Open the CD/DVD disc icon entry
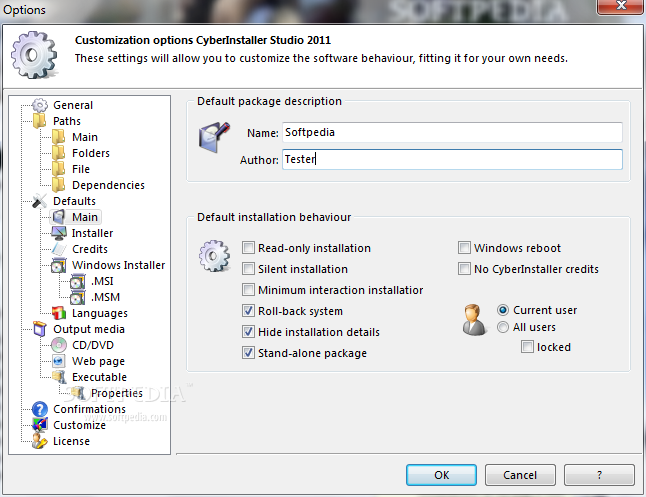This screenshot has width=646, height=497. click(x=59, y=345)
